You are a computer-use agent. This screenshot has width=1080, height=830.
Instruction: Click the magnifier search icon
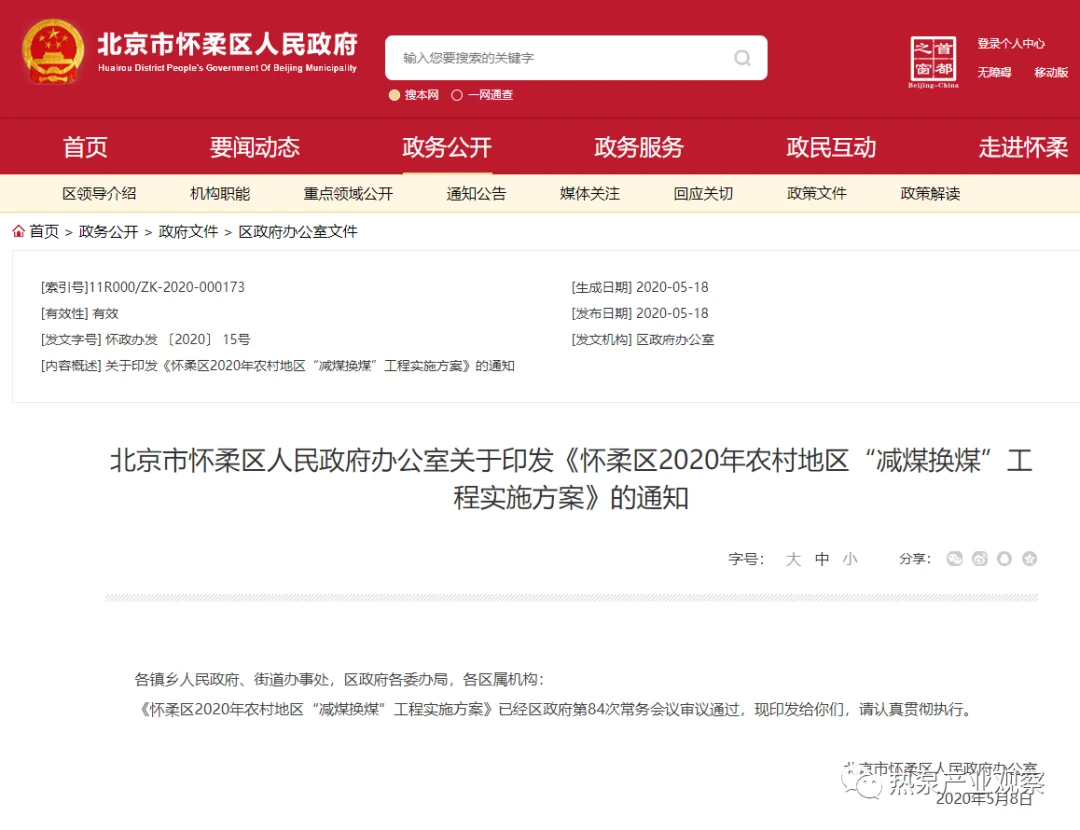click(x=742, y=58)
